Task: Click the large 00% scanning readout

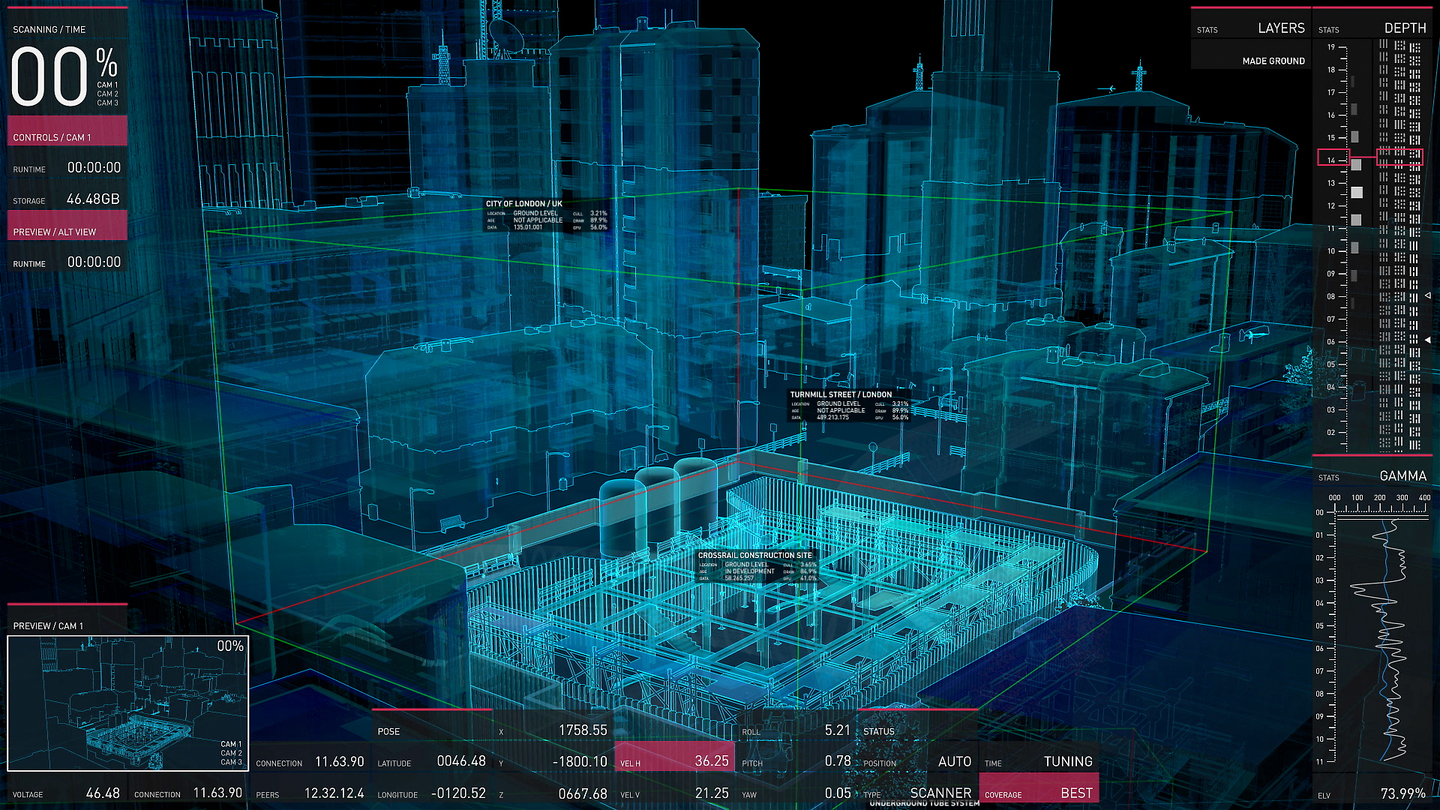Action: click(x=64, y=78)
